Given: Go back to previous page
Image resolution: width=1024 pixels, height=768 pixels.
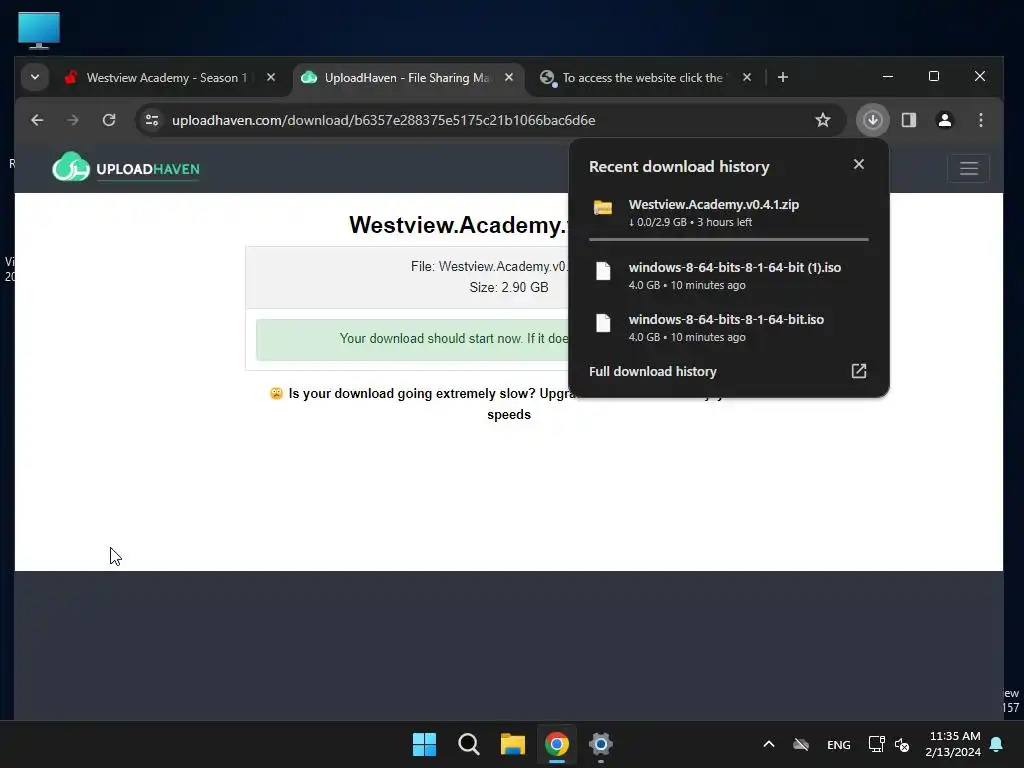Looking at the screenshot, I should tap(37, 120).
